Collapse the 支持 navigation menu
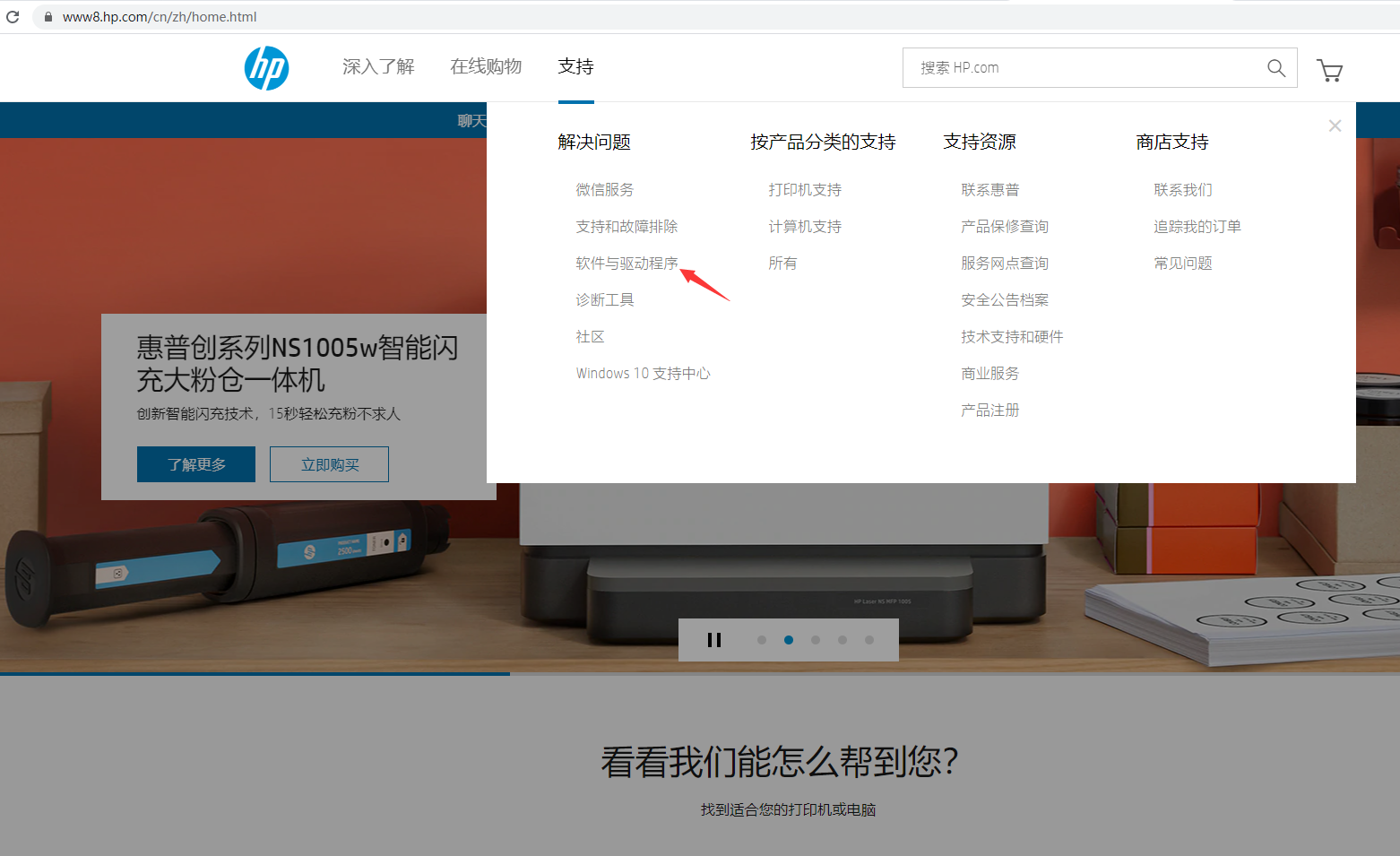Viewport: 1400px width, 856px height. pos(575,66)
